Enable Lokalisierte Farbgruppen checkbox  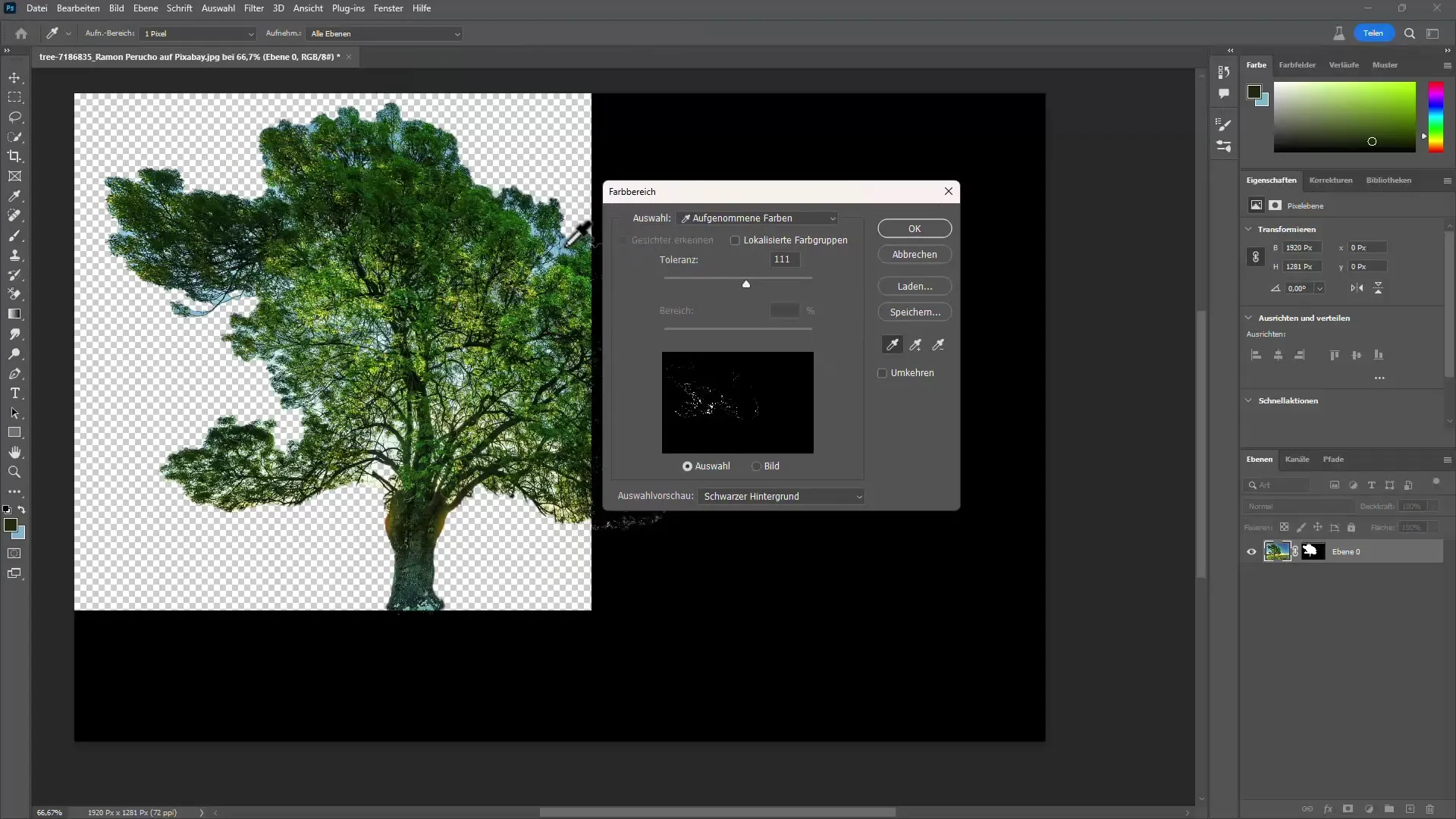click(x=735, y=240)
